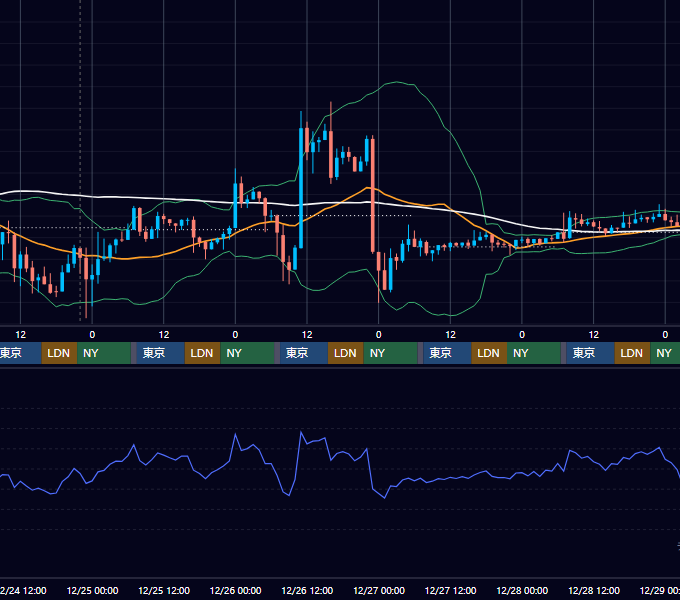Click the tall blue candle at 12/26 12:00

coord(301,188)
